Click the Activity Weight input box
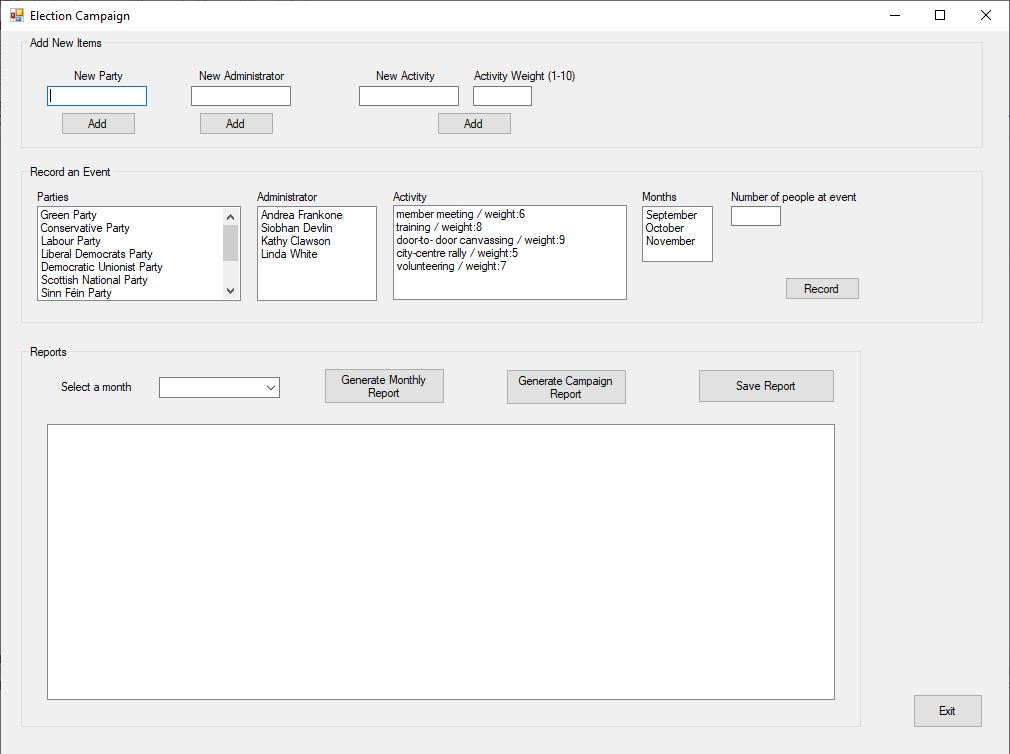The height and width of the screenshot is (754, 1010). [x=502, y=96]
